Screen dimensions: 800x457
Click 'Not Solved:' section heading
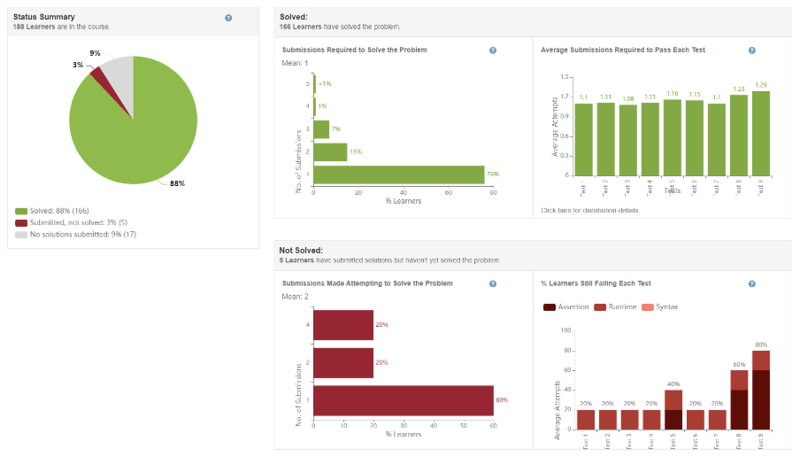(x=301, y=250)
